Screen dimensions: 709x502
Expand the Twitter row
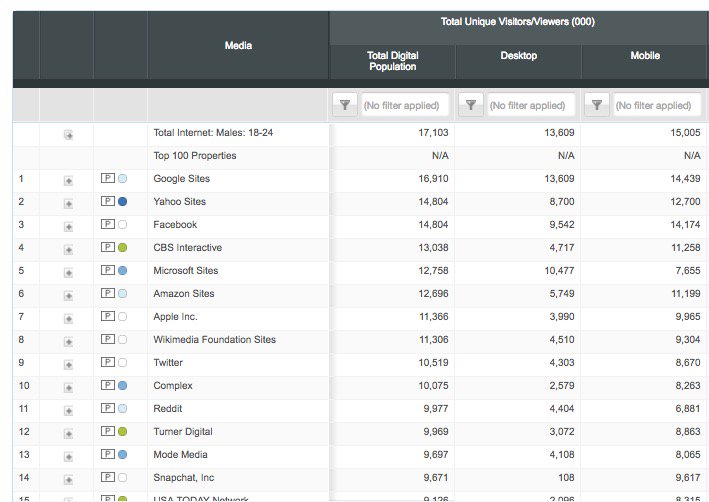(68, 365)
